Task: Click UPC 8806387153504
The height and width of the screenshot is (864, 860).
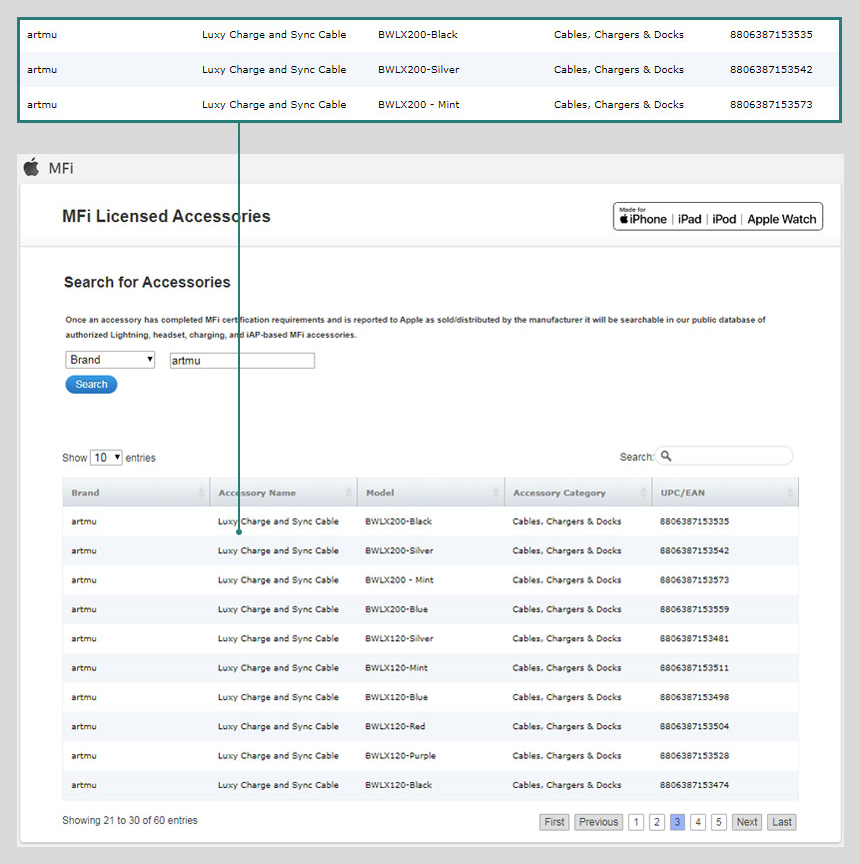Action: [694, 726]
